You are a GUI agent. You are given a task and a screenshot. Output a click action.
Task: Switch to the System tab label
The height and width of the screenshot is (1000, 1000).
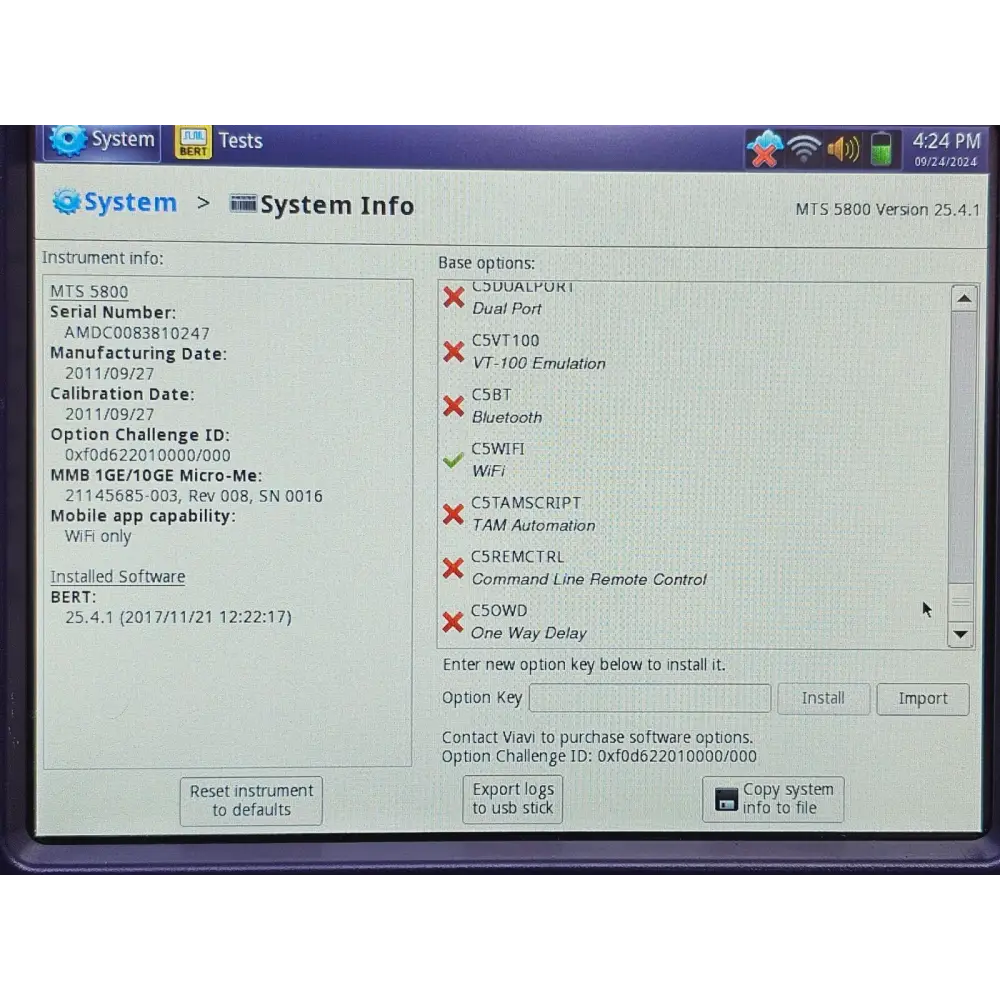tap(123, 139)
